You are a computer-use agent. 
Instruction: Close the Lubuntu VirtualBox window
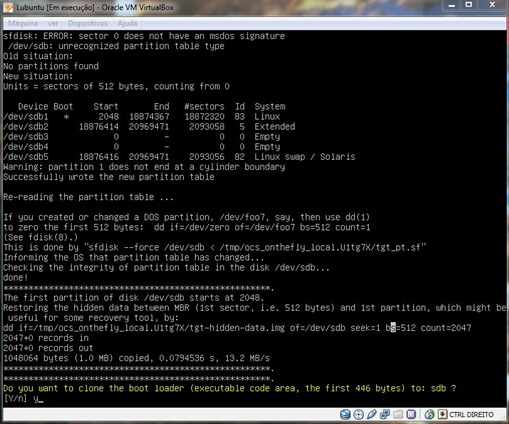(x=492, y=5)
